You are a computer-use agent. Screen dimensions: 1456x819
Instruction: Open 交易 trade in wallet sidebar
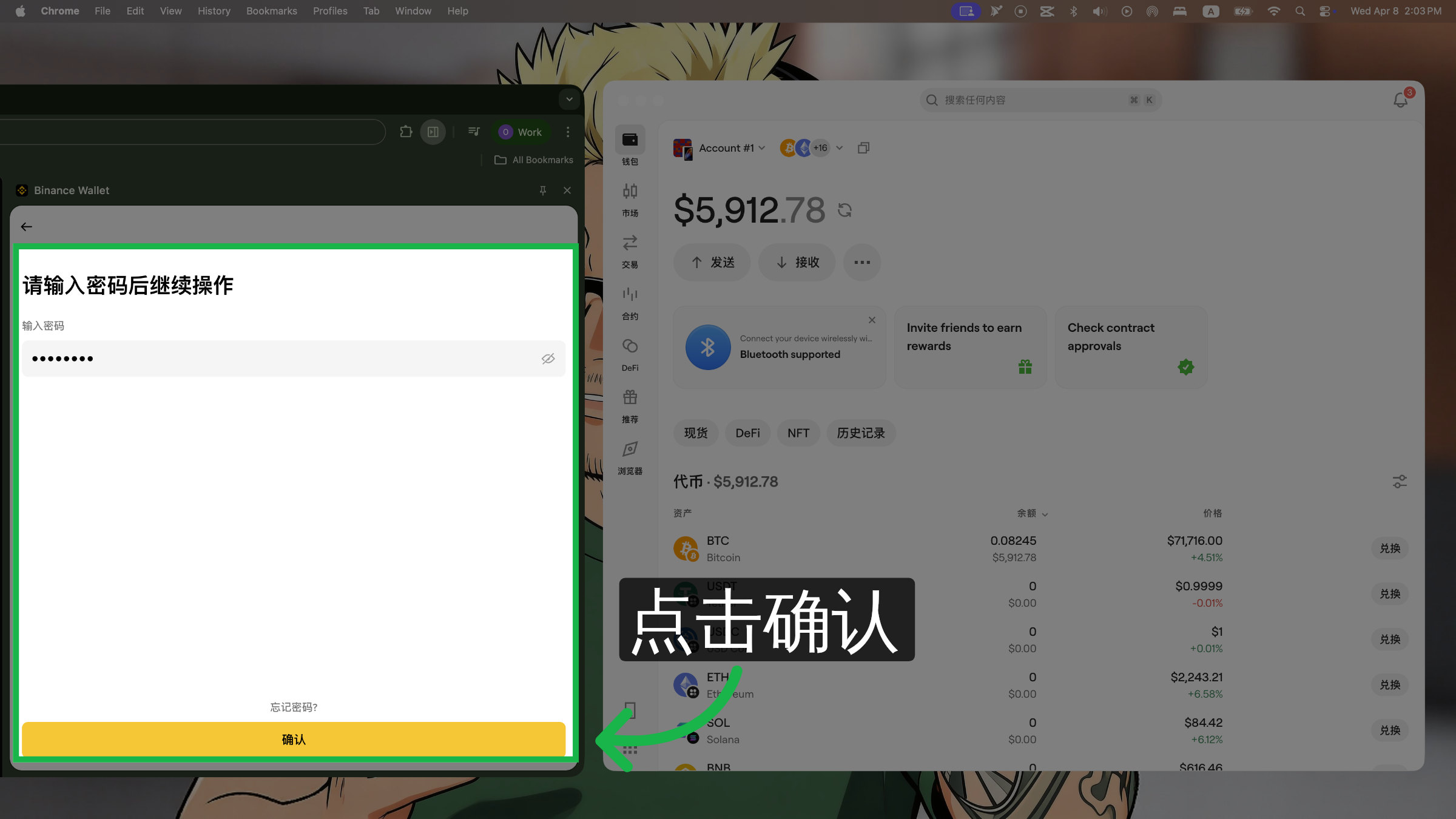coord(630,252)
